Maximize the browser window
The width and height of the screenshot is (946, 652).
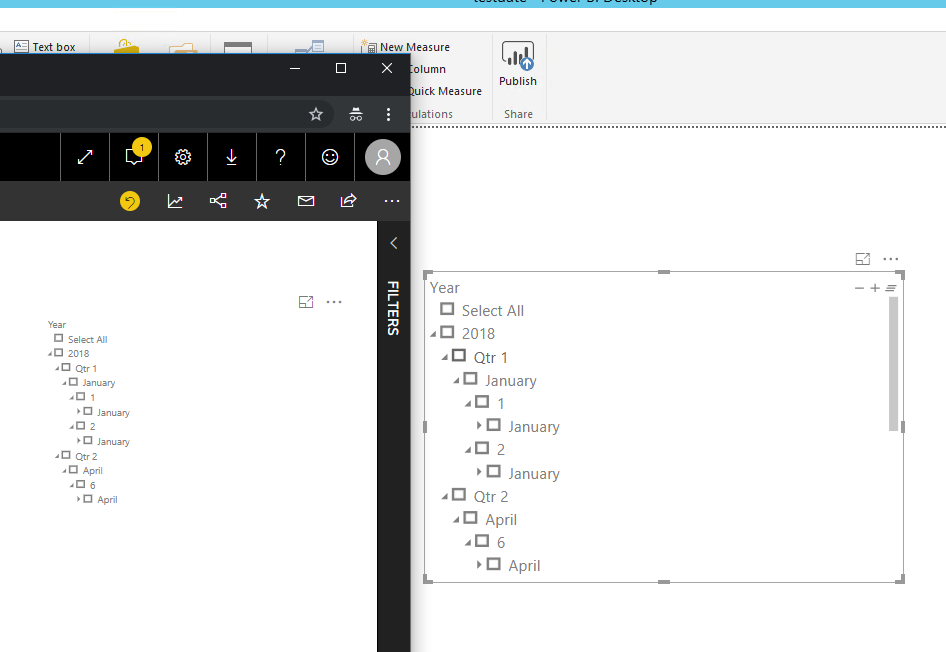(x=341, y=68)
